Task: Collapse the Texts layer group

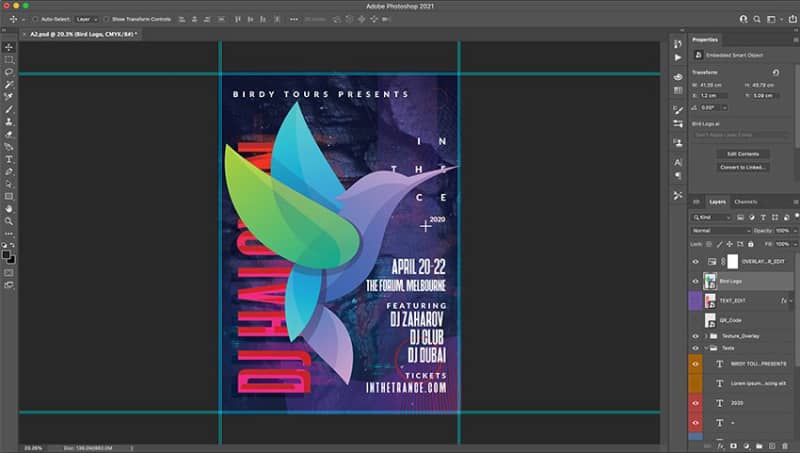Action: point(706,348)
